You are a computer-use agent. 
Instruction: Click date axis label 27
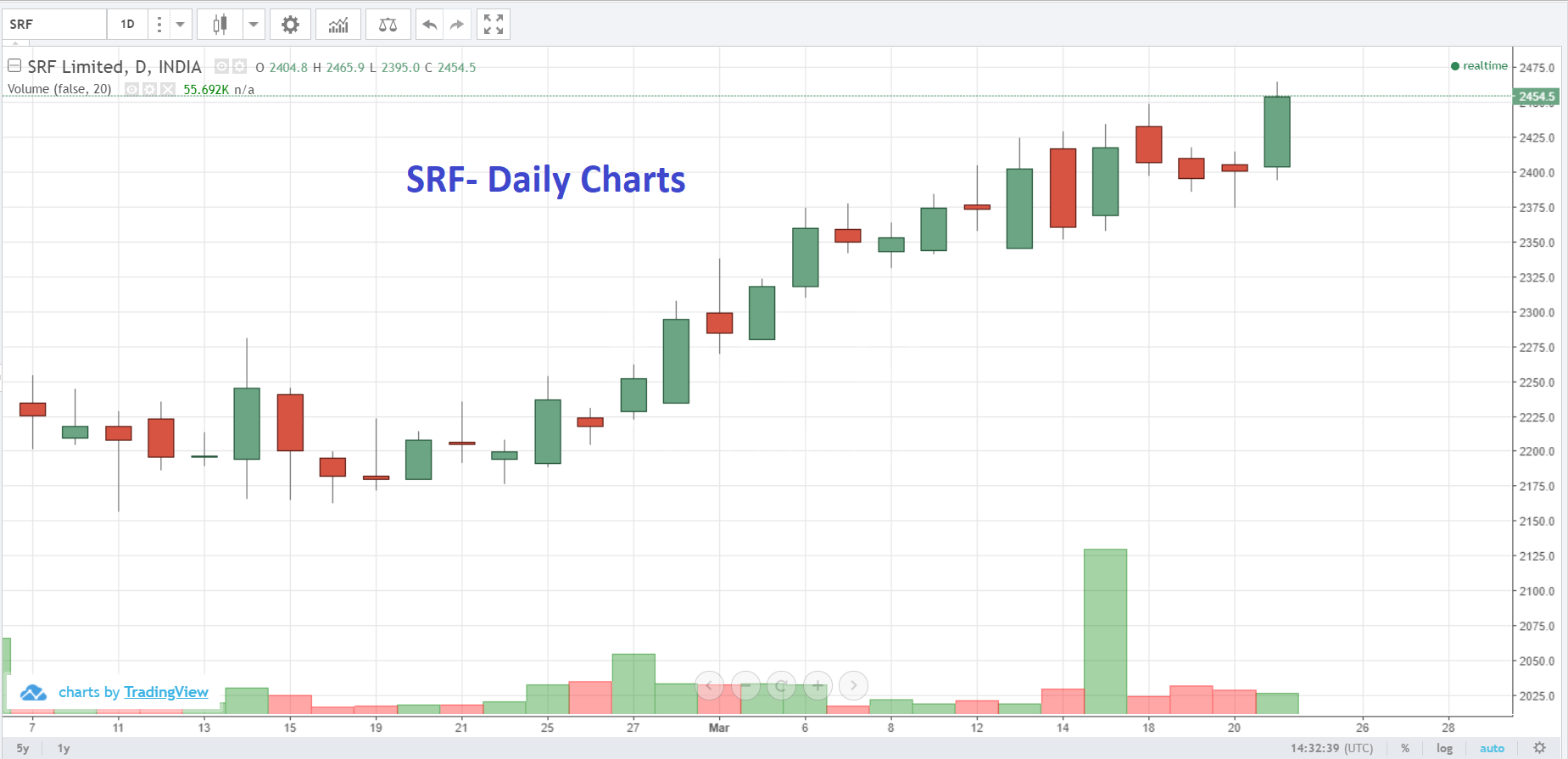click(633, 728)
